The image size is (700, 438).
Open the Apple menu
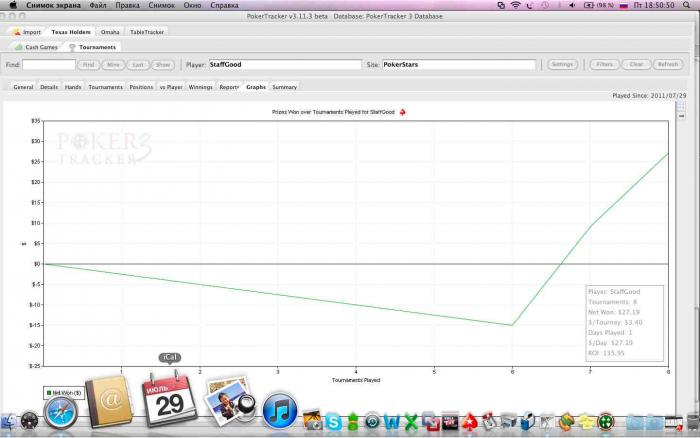click(x=13, y=5)
